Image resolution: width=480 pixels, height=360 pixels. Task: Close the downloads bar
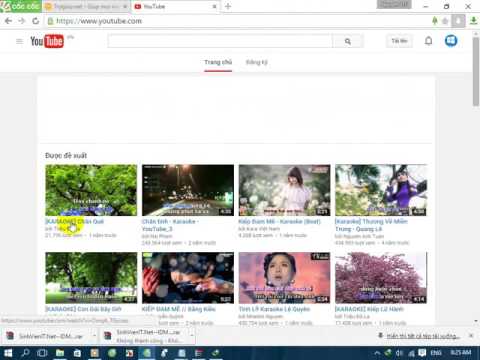coord(471,335)
